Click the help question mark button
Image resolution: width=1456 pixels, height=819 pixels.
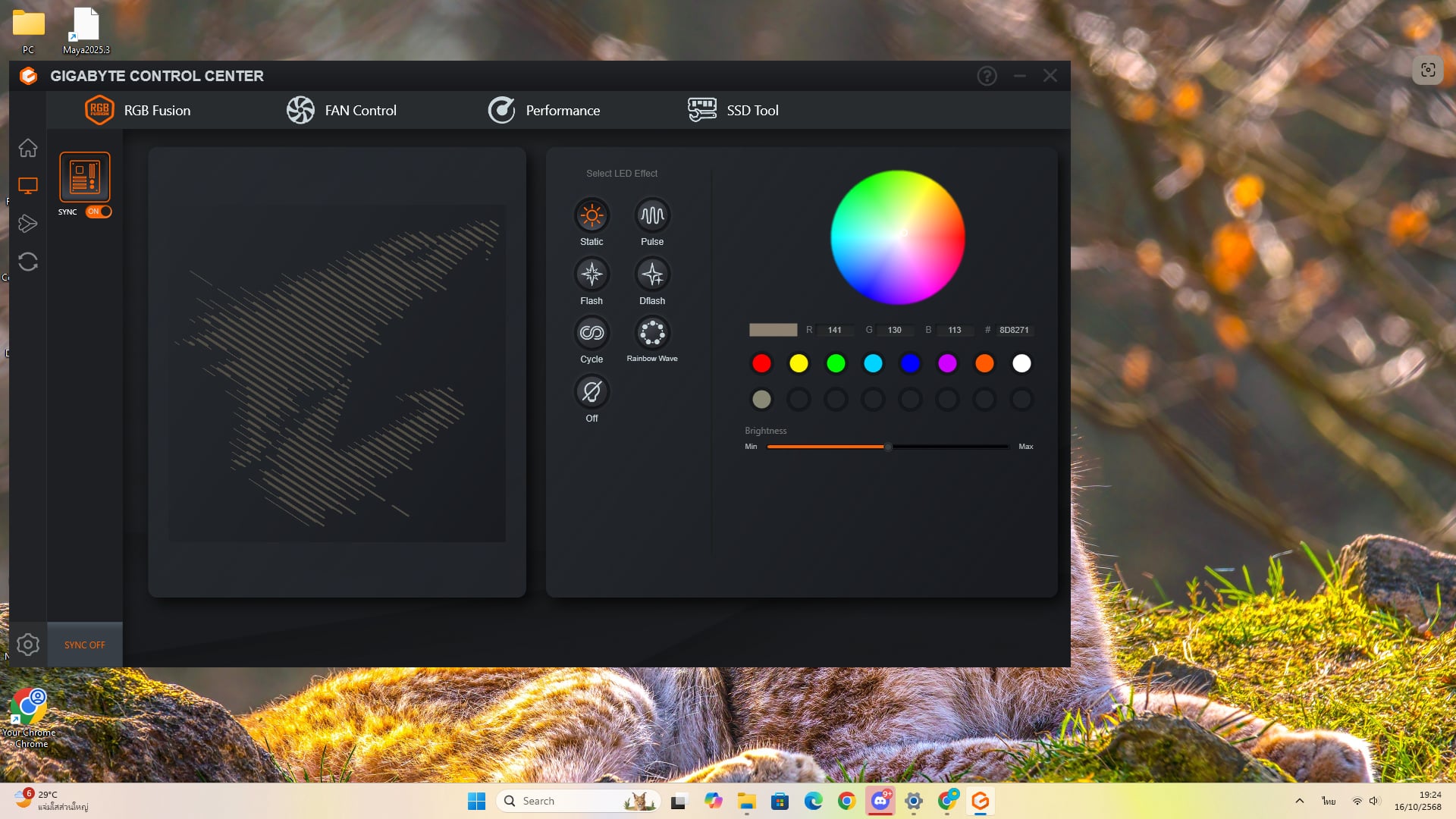pos(987,76)
